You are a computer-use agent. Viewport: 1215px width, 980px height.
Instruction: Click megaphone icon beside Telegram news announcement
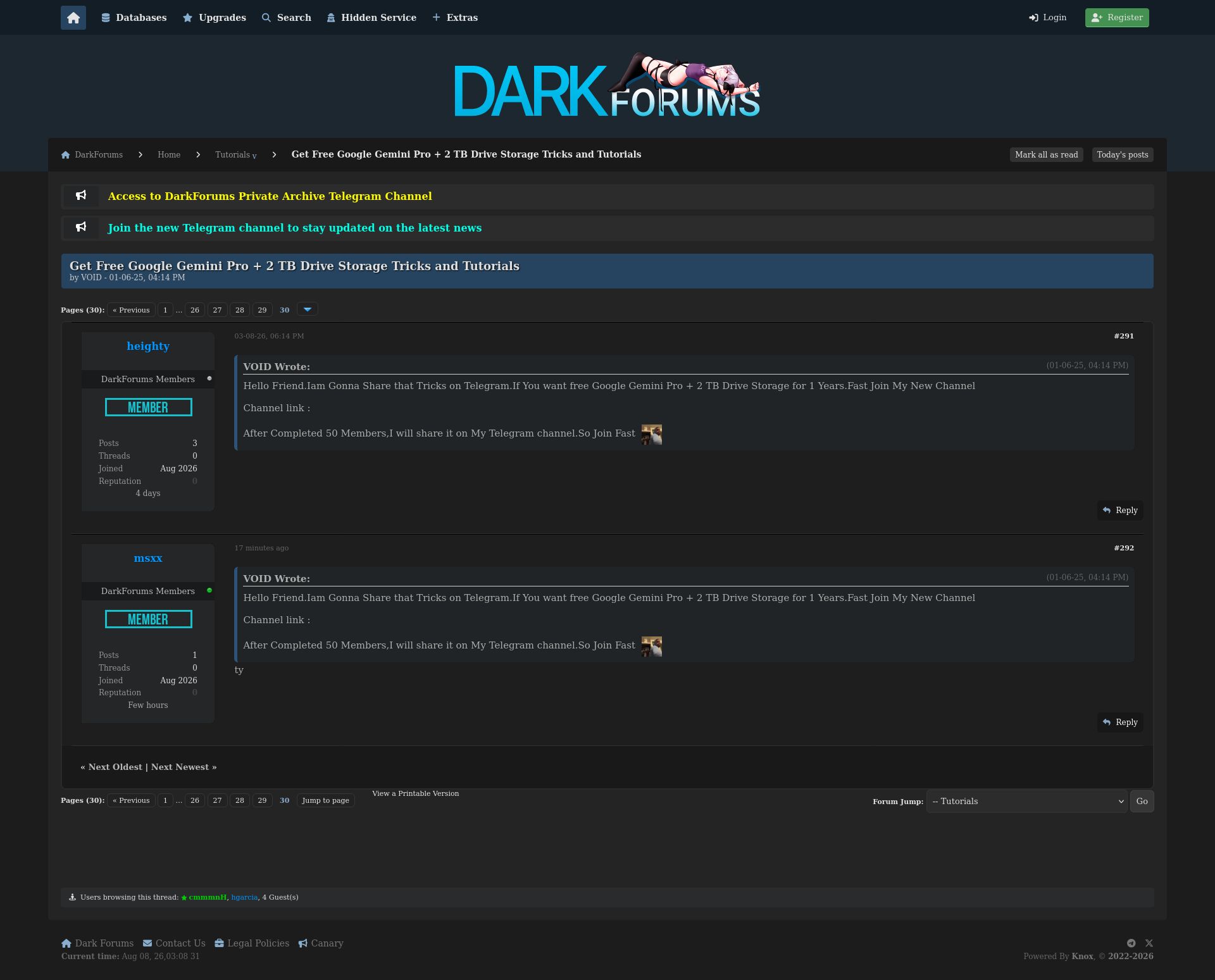click(x=81, y=227)
